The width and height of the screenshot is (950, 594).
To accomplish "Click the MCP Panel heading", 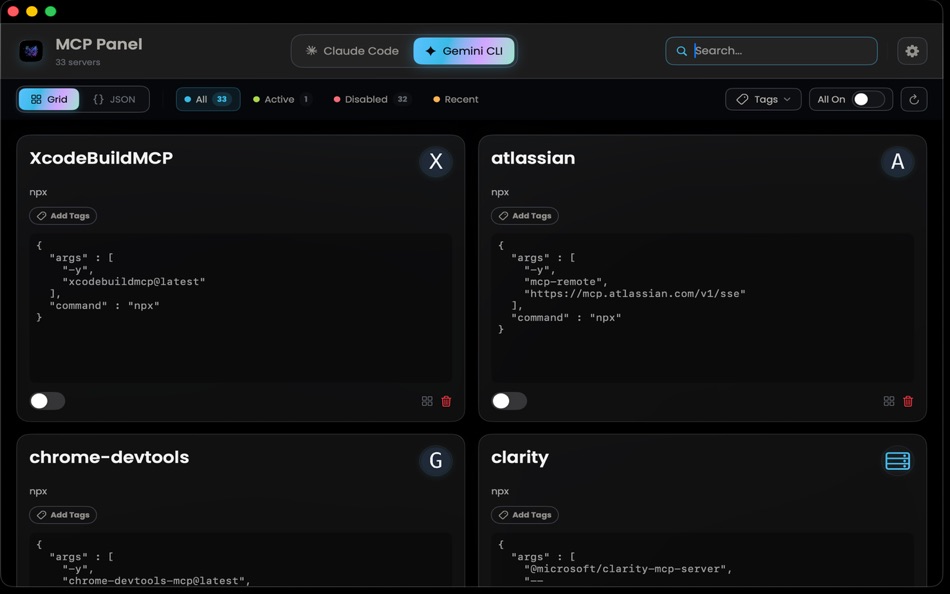I will click(99, 44).
